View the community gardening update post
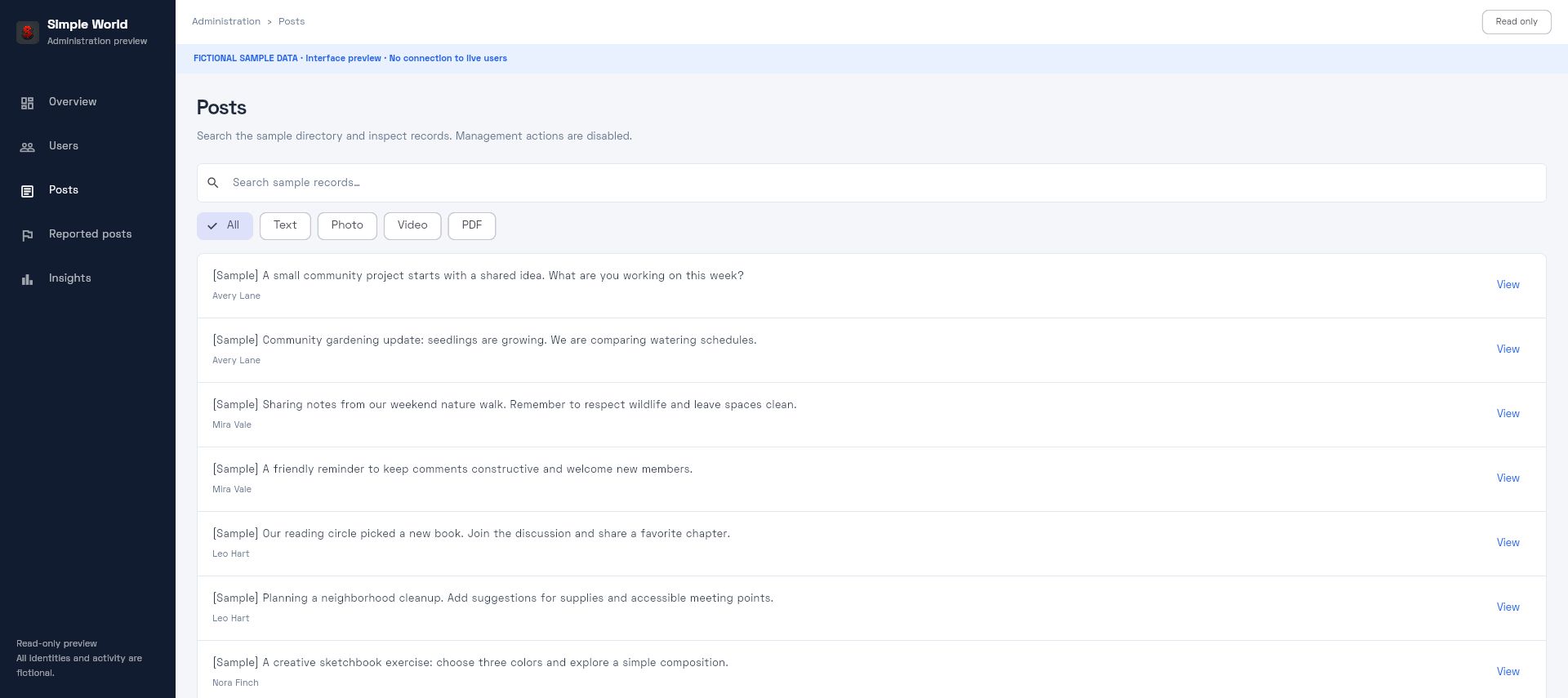This screenshot has height=698, width=1568. [x=1508, y=349]
